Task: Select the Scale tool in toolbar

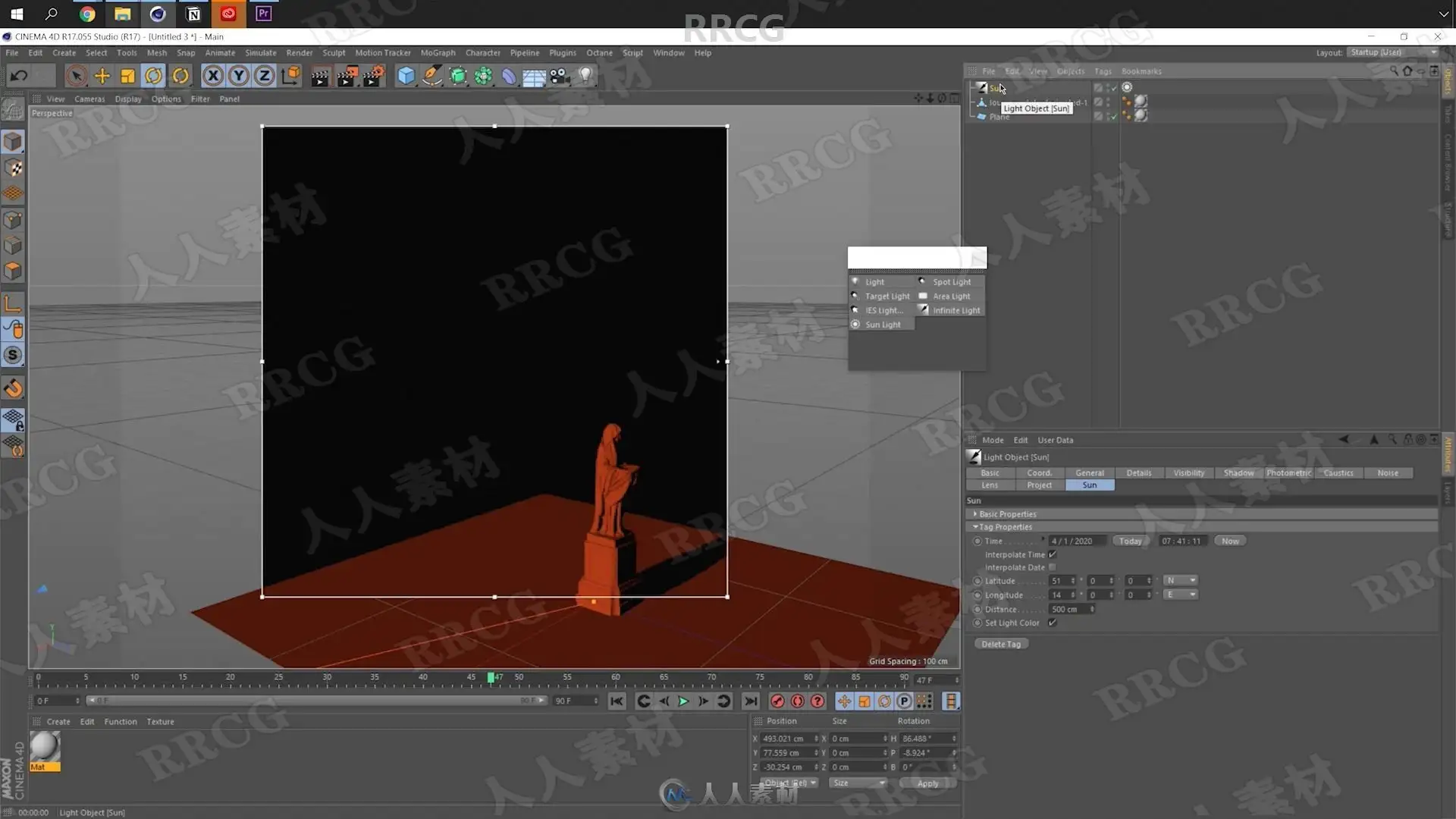Action: click(x=127, y=76)
